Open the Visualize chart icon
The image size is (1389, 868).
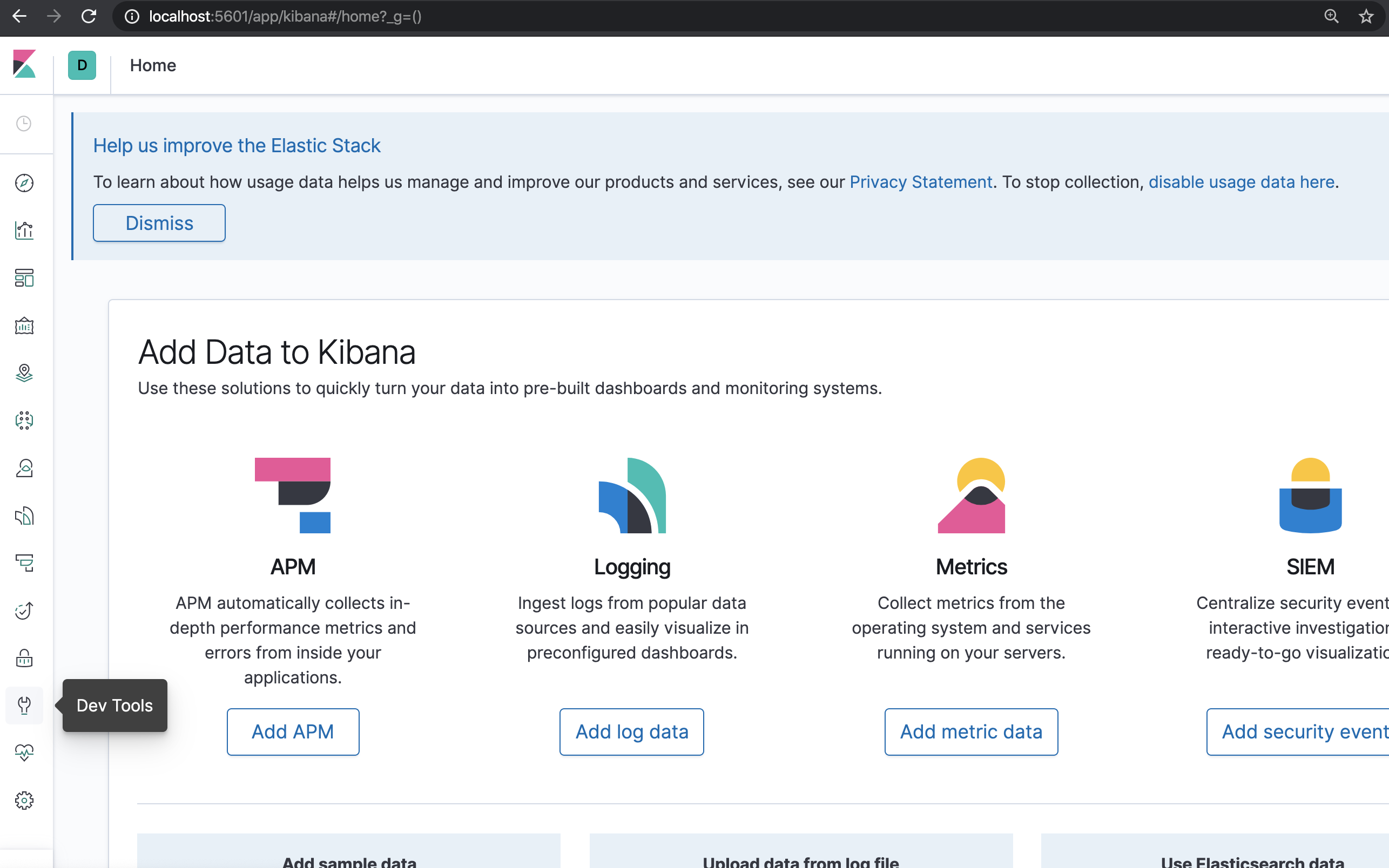(24, 231)
